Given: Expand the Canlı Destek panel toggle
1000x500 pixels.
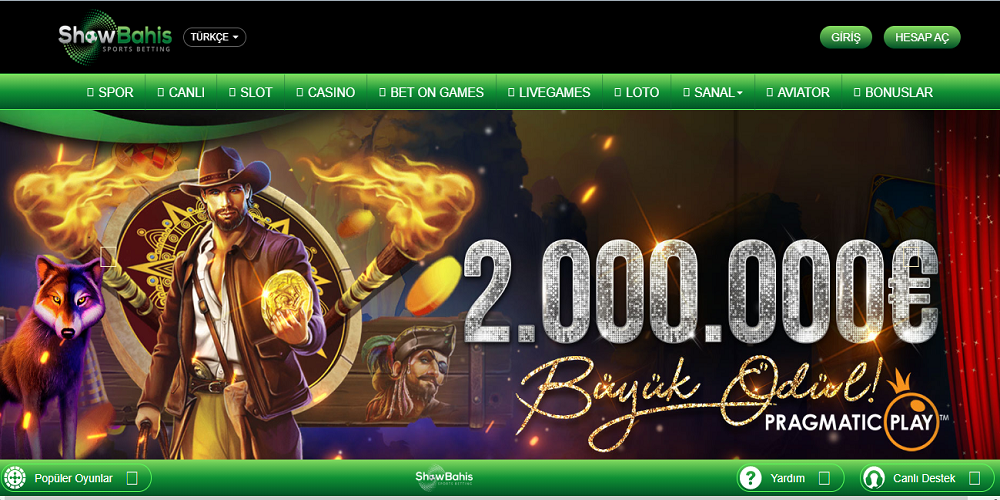Looking at the screenshot, I should 973,478.
